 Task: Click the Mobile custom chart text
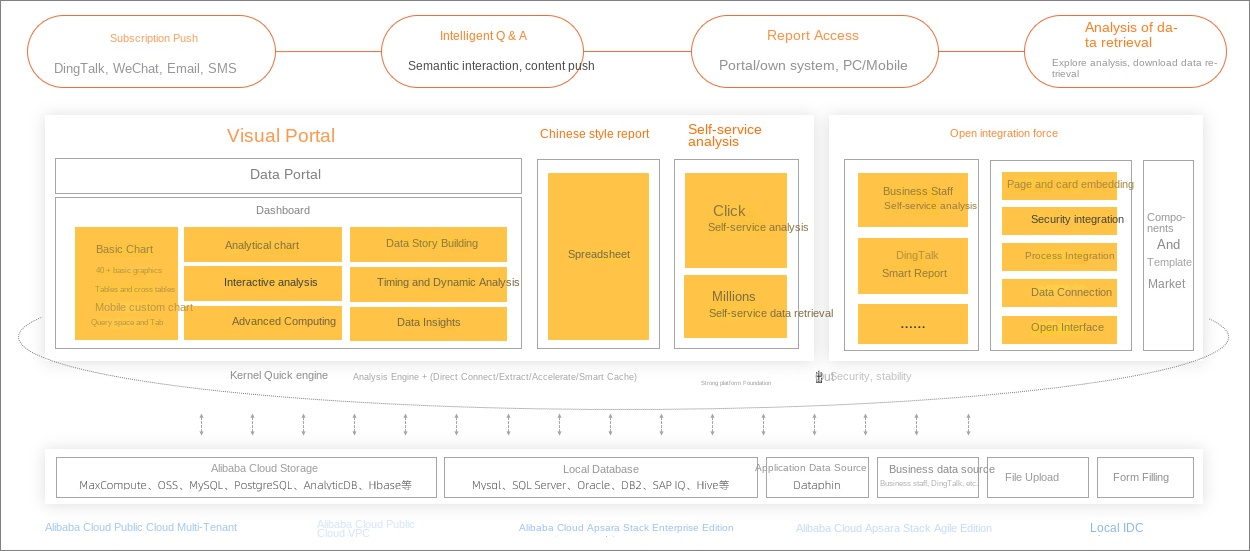click(x=144, y=307)
